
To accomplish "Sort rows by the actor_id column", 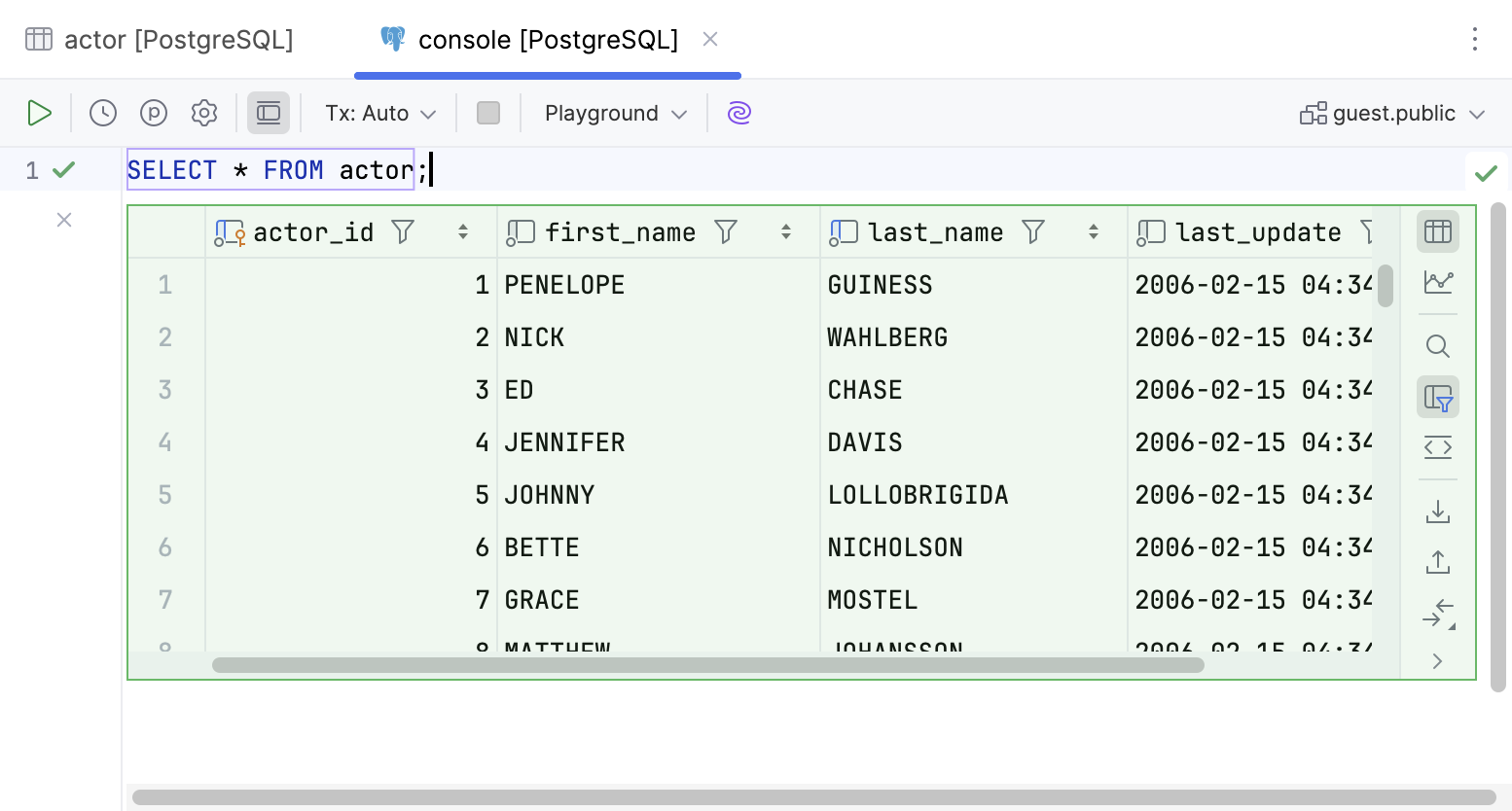I will [461, 231].
